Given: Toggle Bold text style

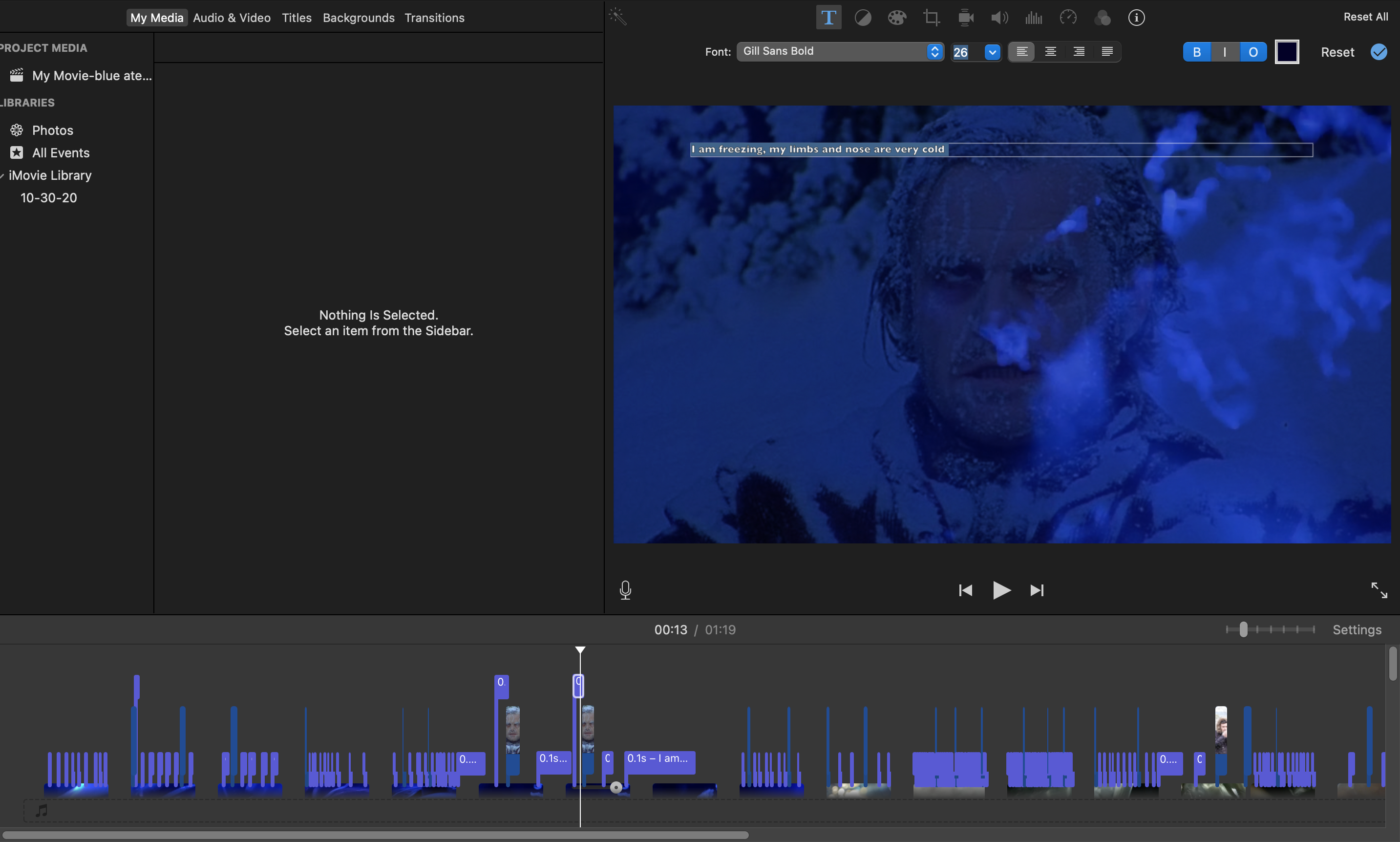Looking at the screenshot, I should point(1196,52).
